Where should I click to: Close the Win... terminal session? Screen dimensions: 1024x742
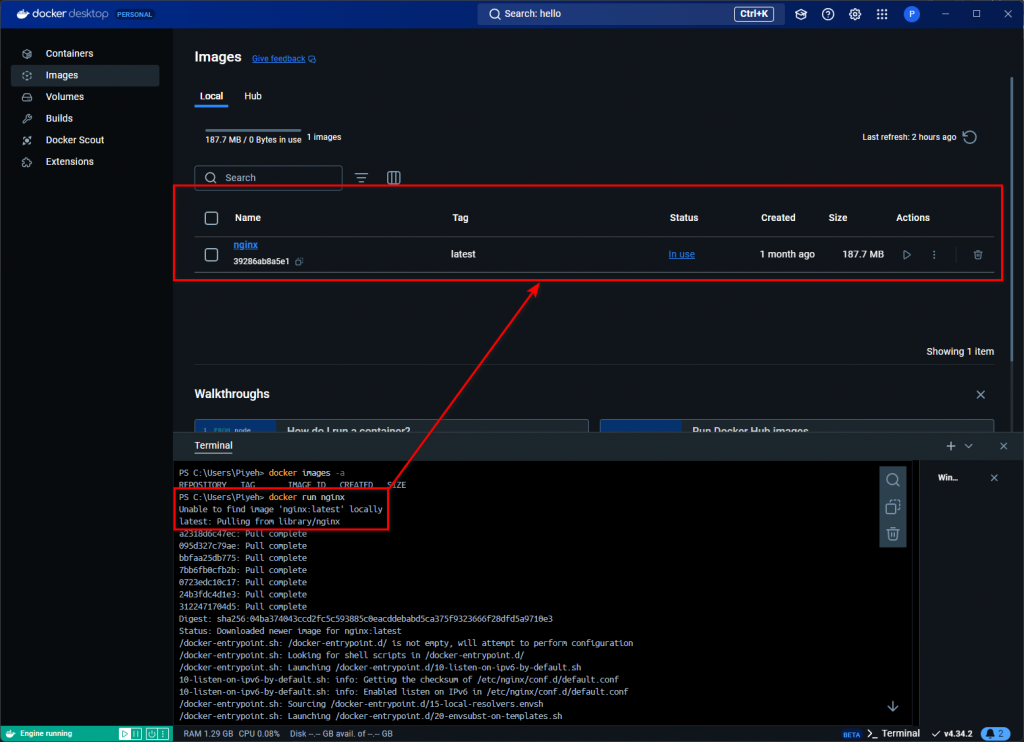994,478
